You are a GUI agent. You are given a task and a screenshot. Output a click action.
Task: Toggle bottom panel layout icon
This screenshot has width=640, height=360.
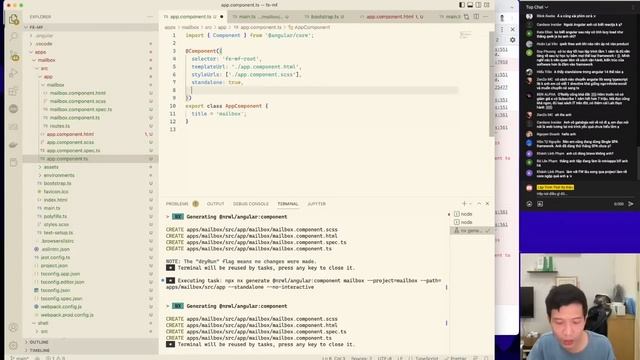point(470,5)
